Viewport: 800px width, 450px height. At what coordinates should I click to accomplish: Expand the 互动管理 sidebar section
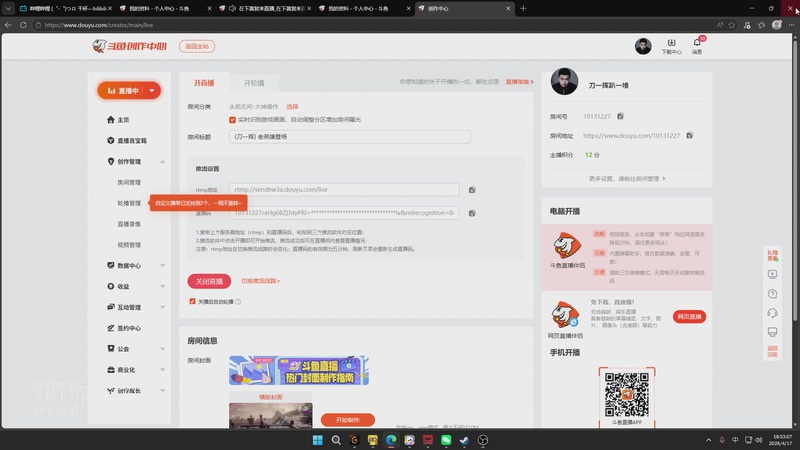[x=162, y=307]
